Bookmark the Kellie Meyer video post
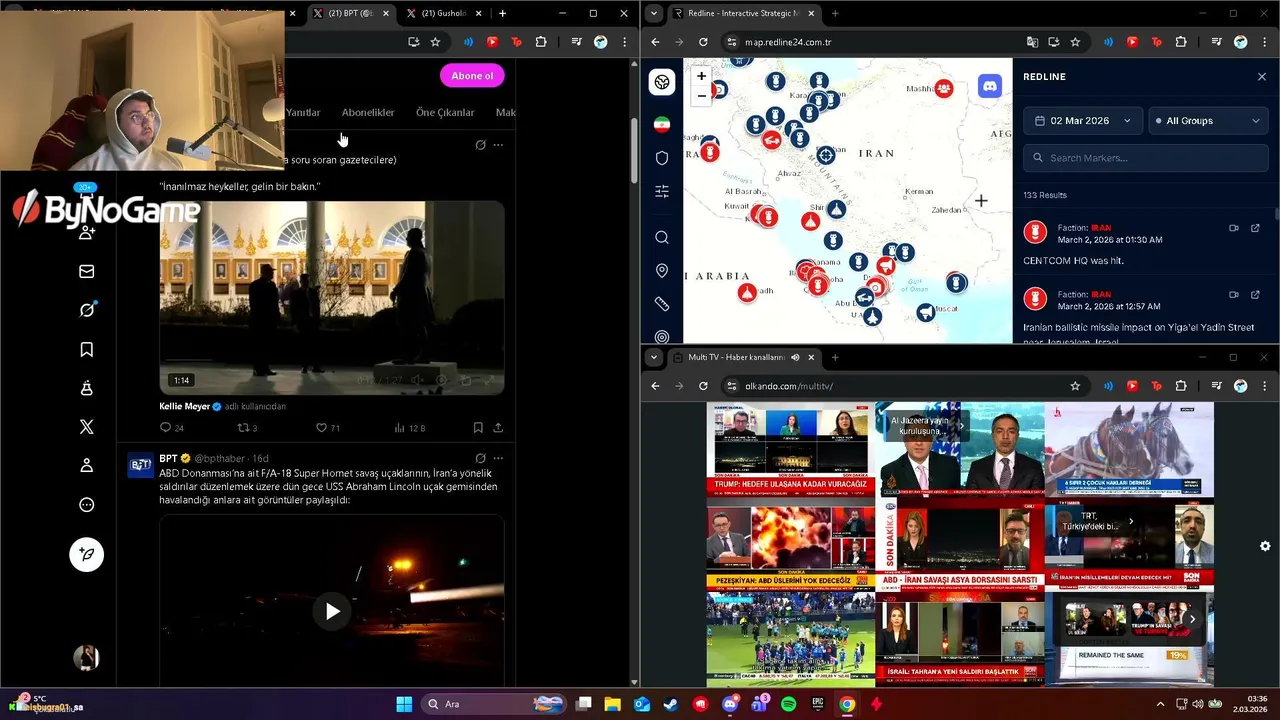Screen dimensions: 1280x720 click(x=478, y=428)
